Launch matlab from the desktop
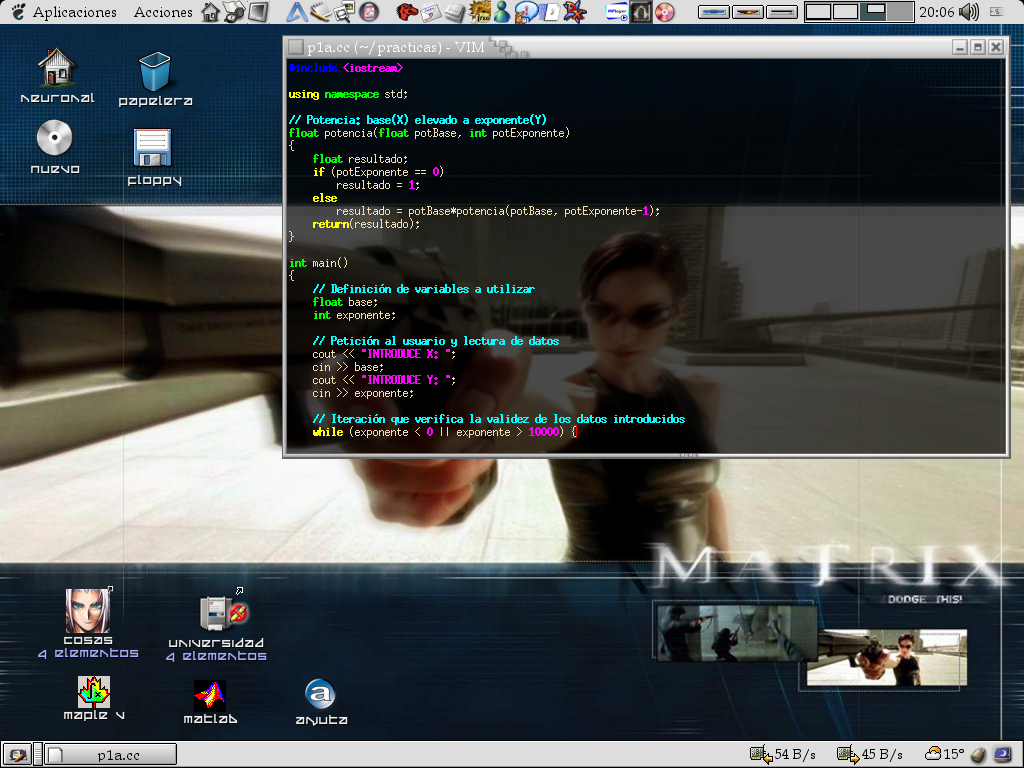Image resolution: width=1024 pixels, height=768 pixels. [x=210, y=702]
